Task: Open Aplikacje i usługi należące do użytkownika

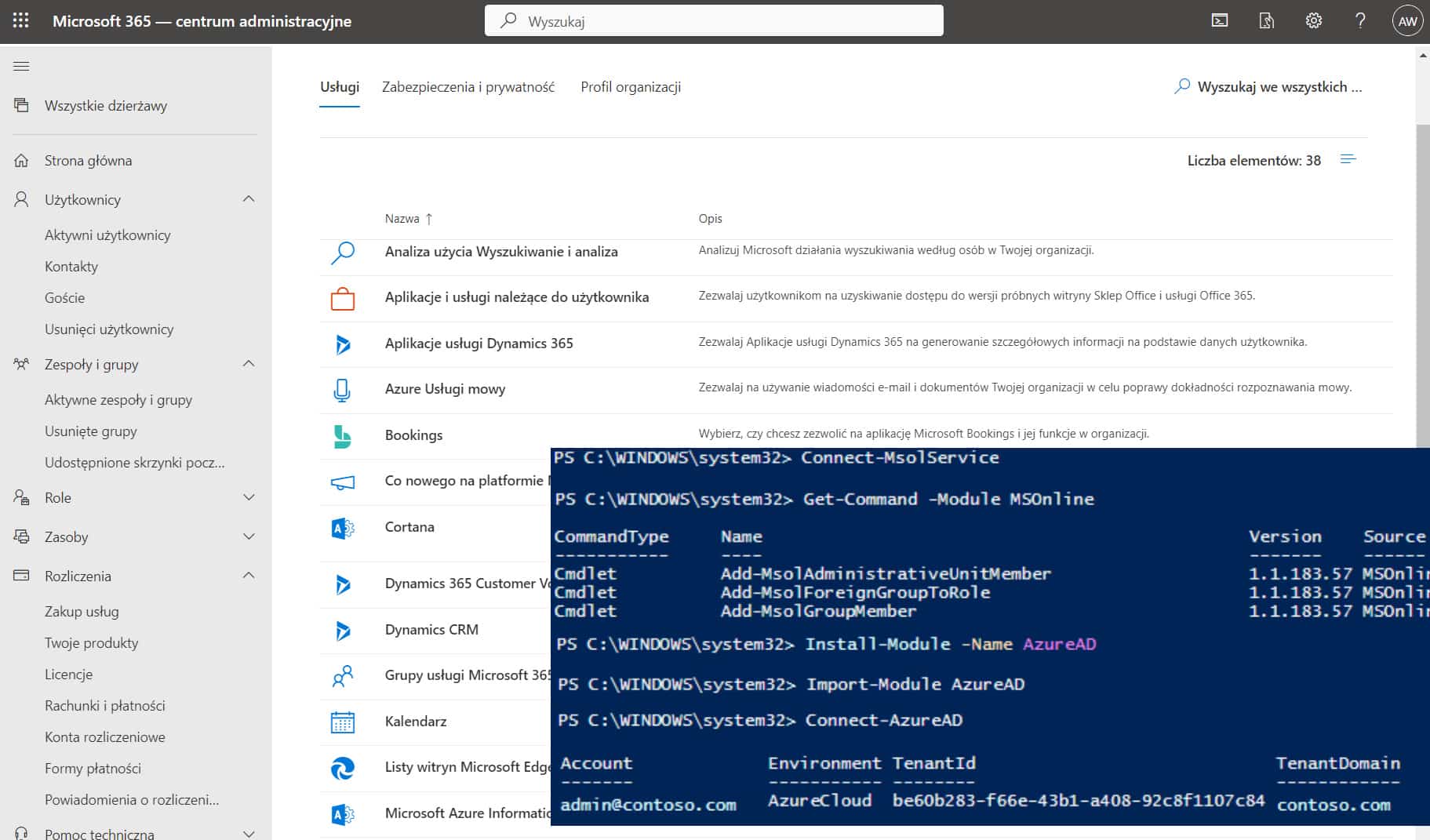Action: tap(517, 297)
